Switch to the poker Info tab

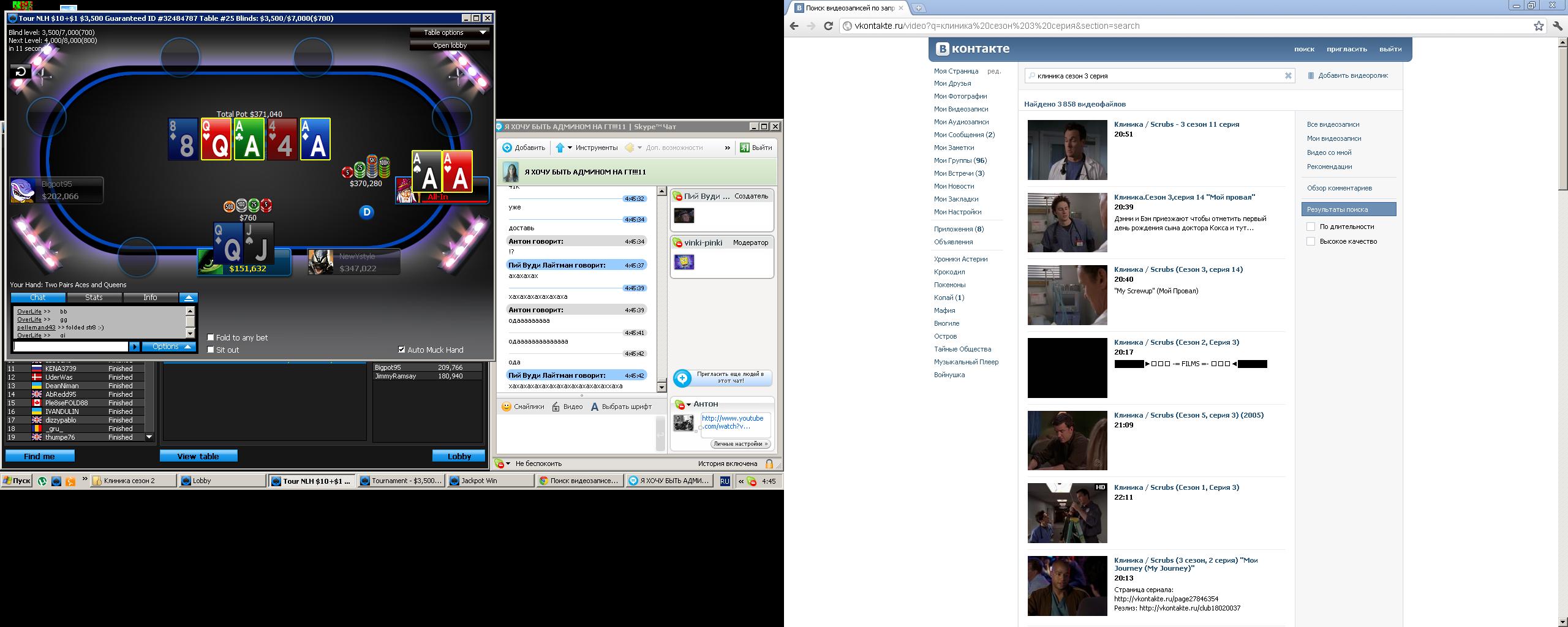point(150,298)
